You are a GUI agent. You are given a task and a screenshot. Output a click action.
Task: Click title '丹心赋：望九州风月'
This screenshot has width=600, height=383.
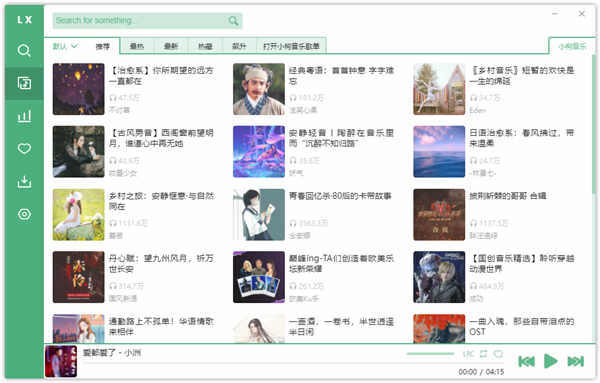click(x=161, y=264)
